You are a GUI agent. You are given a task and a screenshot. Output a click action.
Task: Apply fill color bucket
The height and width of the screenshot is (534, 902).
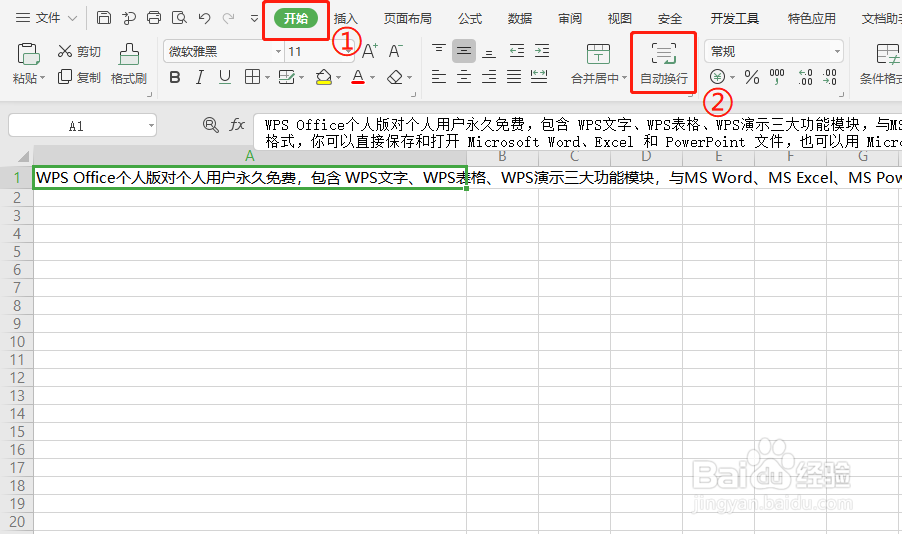[324, 77]
